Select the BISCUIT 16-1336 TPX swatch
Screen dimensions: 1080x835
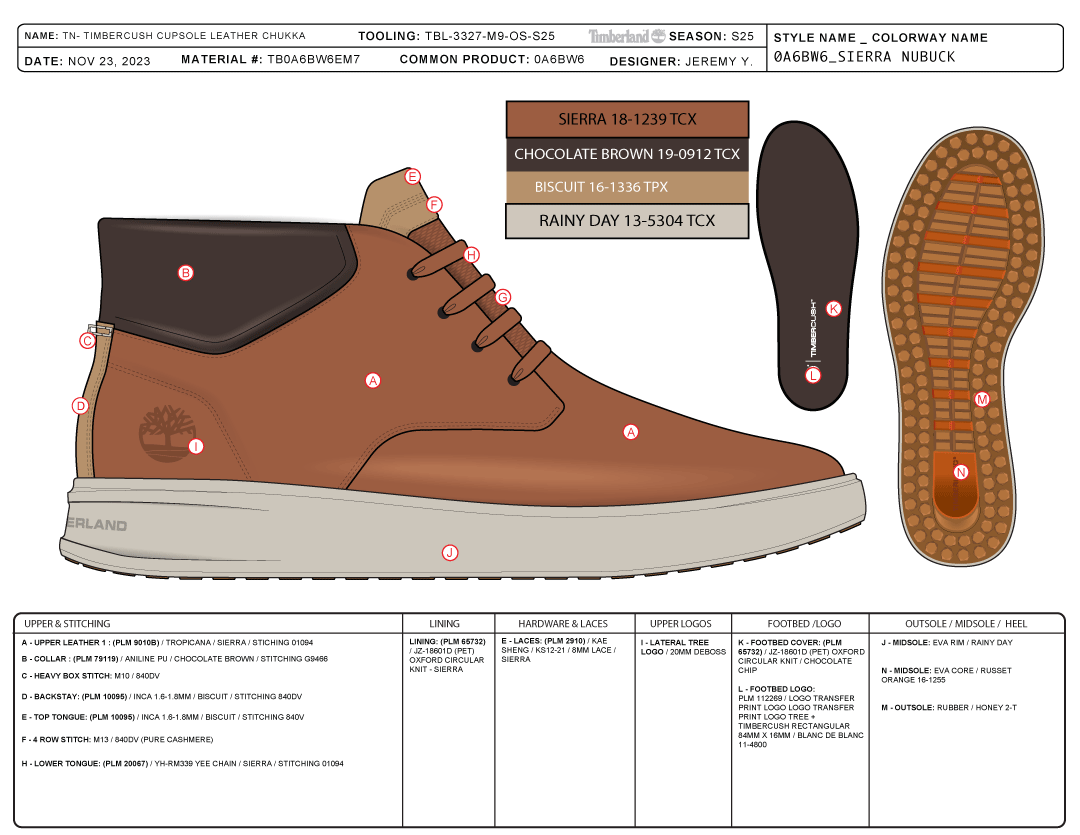[x=627, y=187]
